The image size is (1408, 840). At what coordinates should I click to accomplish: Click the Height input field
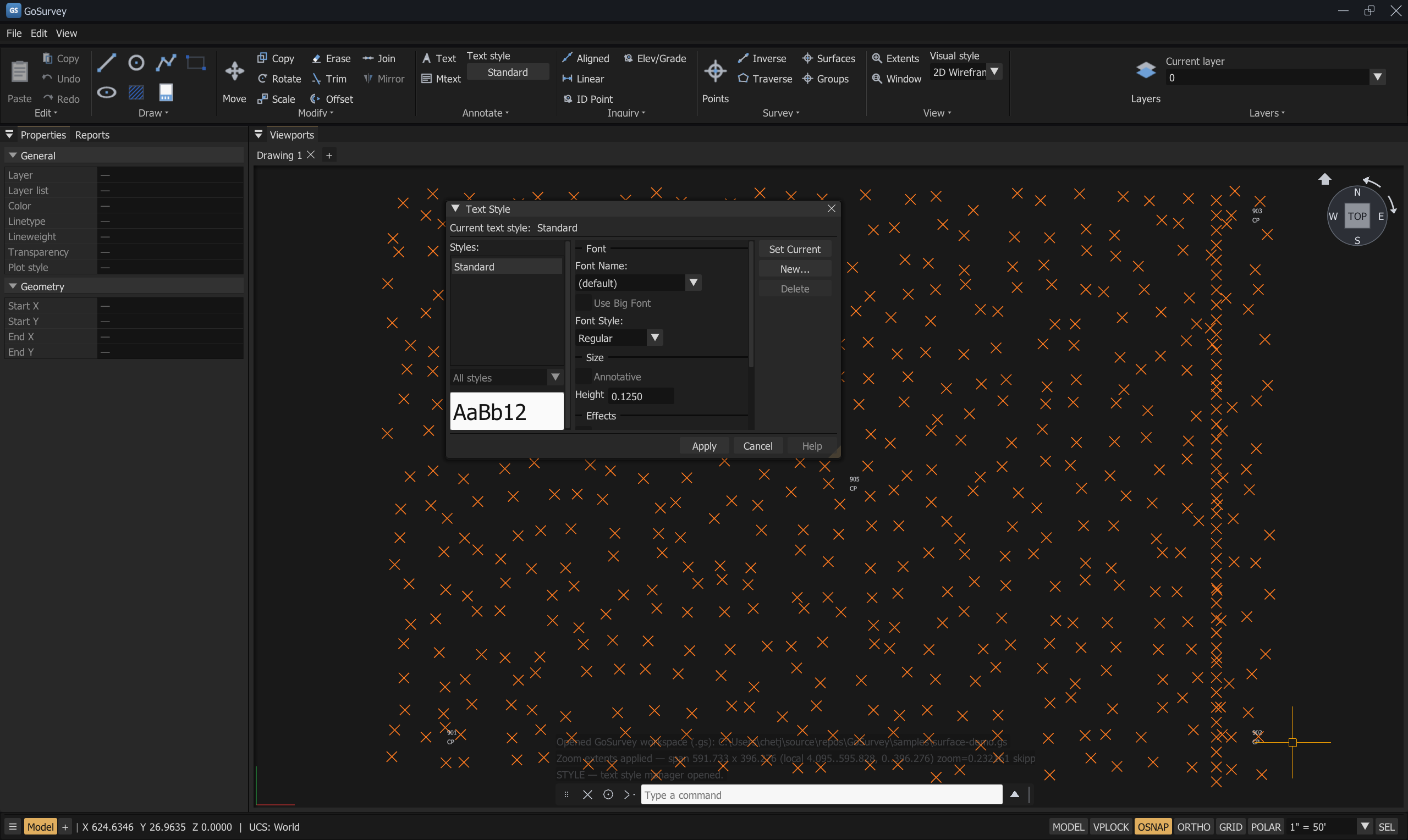coord(641,396)
